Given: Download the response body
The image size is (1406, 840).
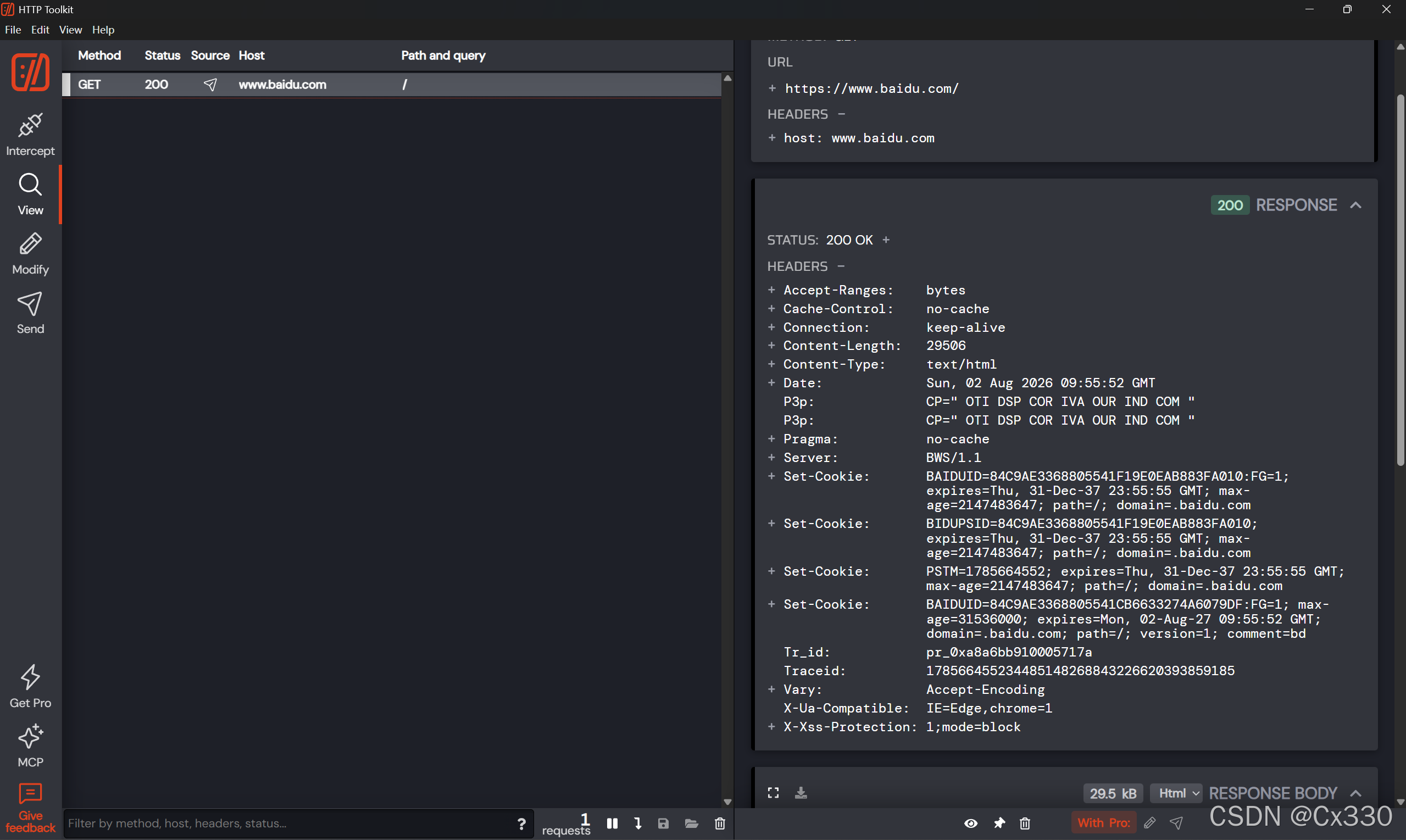Looking at the screenshot, I should [x=801, y=793].
